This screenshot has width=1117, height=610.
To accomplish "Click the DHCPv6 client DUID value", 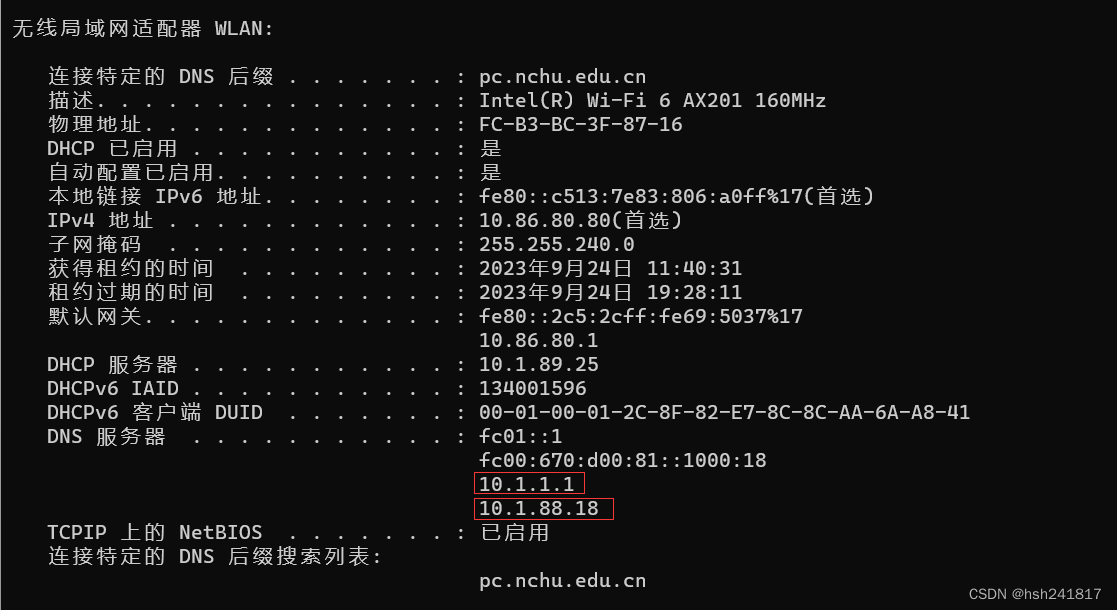I will tap(724, 413).
